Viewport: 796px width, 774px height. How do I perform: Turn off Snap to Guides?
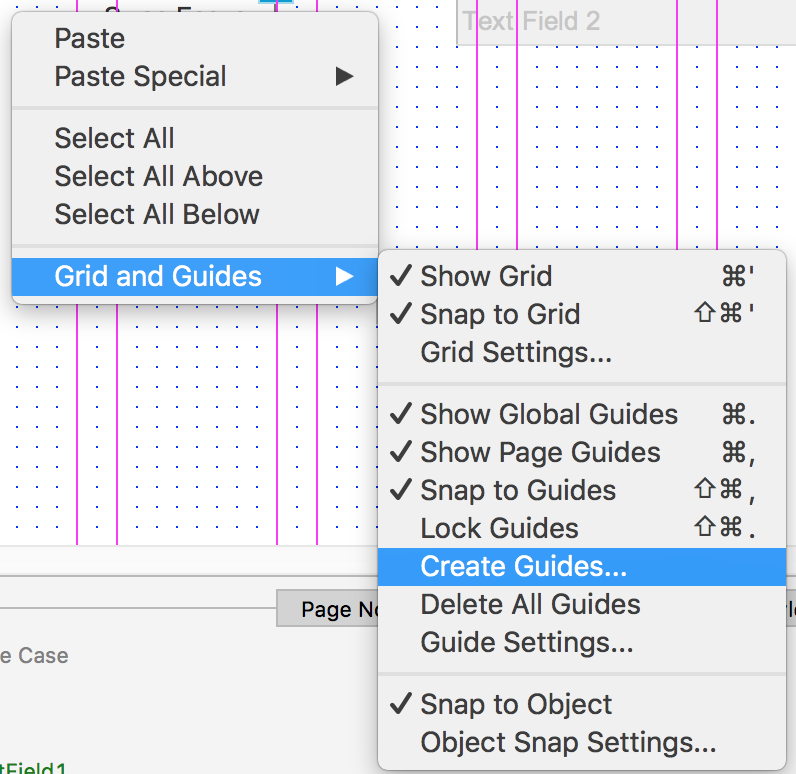click(518, 491)
